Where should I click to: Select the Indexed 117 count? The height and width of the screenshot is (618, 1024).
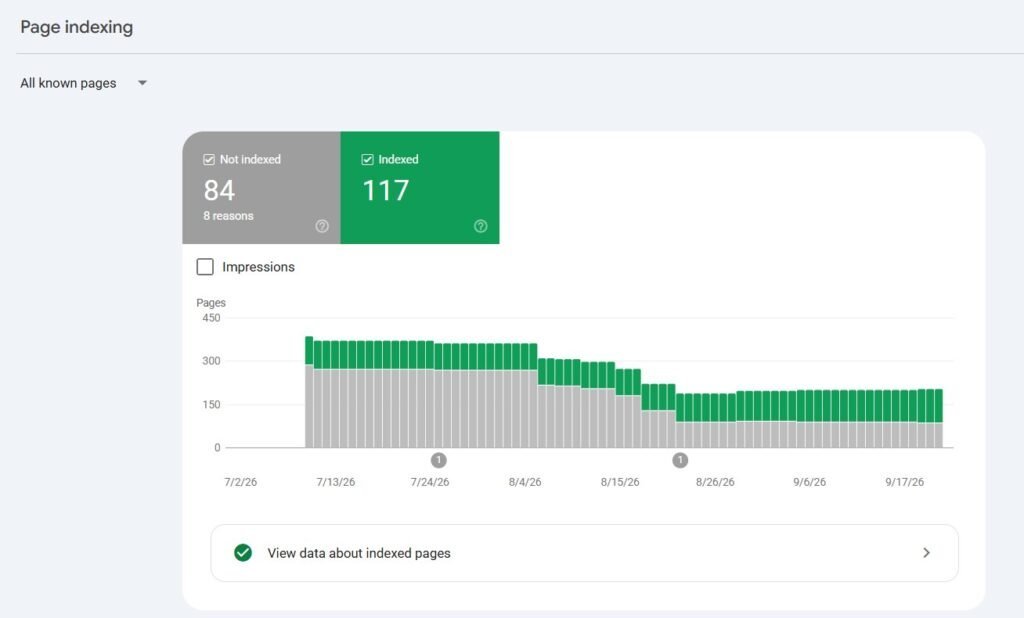click(385, 190)
